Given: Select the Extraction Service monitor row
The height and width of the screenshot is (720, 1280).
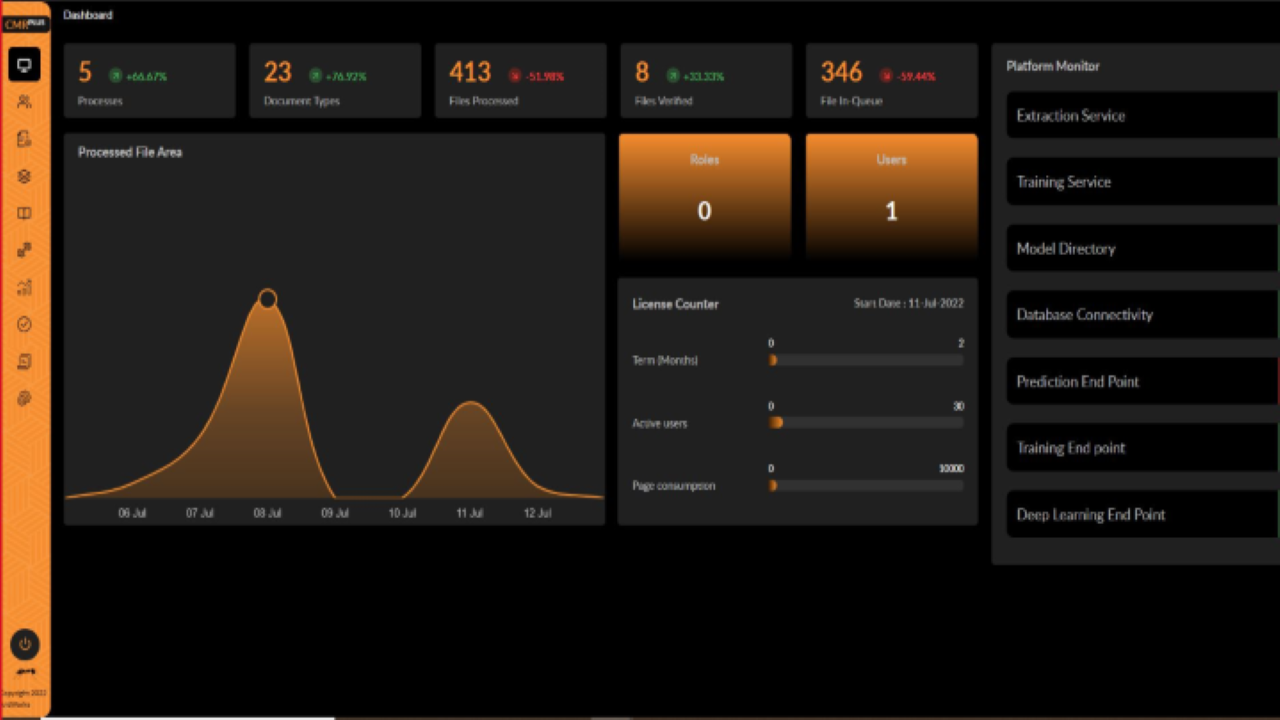Looking at the screenshot, I should click(x=1142, y=116).
